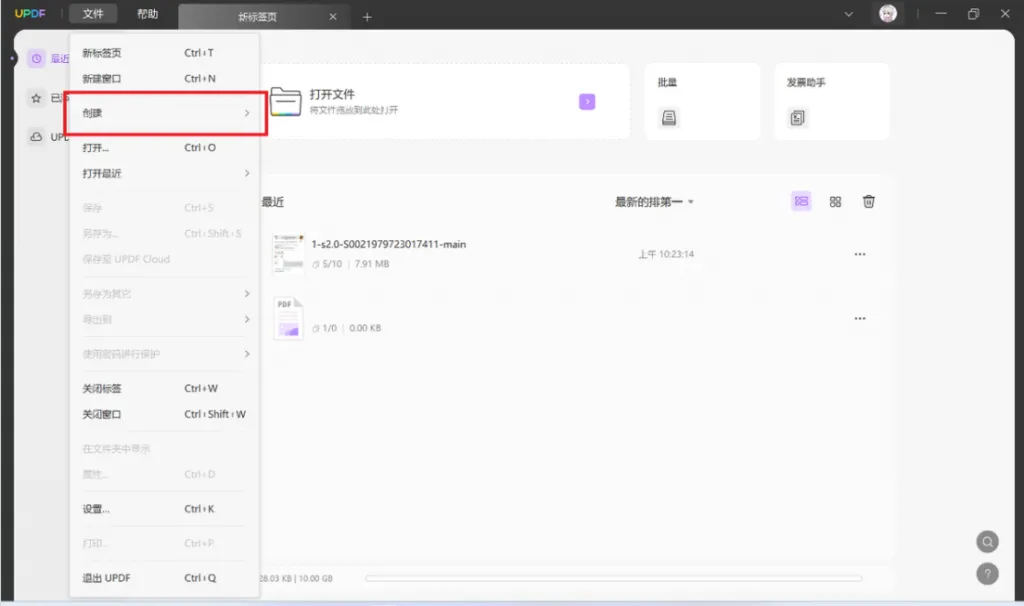Click the 打开文件 label

[332, 94]
